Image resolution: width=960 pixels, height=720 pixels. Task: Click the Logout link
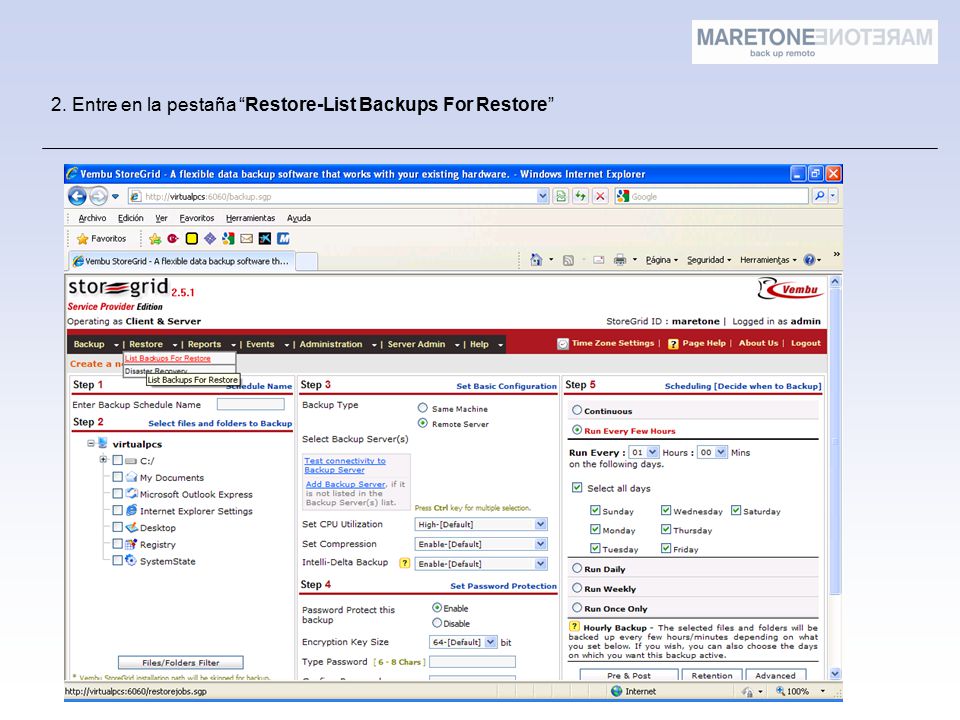click(x=806, y=343)
